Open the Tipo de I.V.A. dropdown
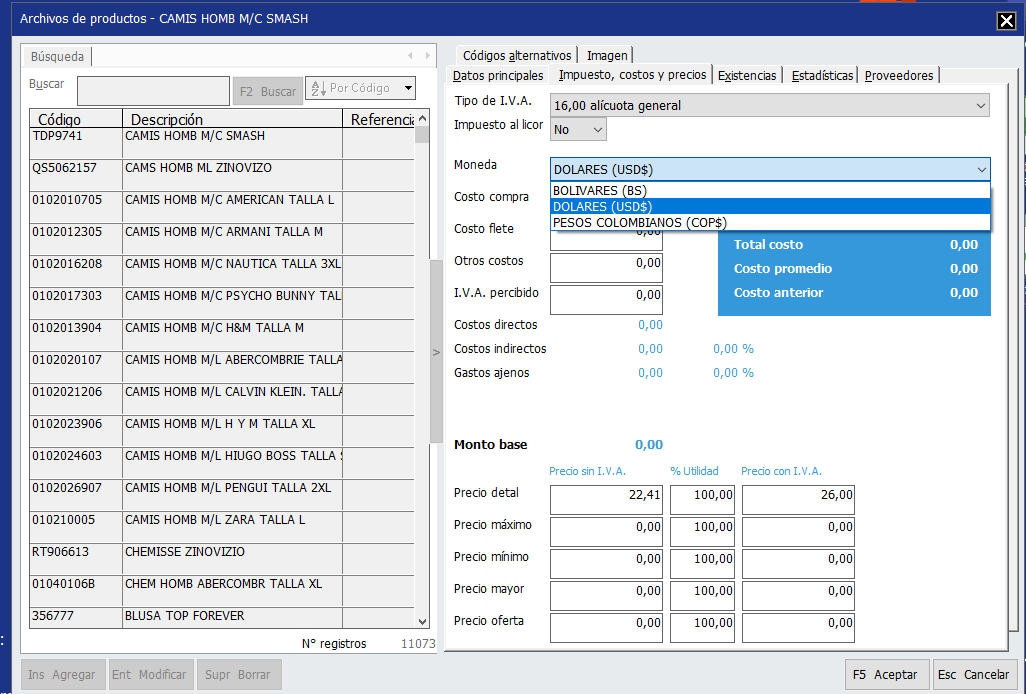The height and width of the screenshot is (694, 1026). click(769, 105)
